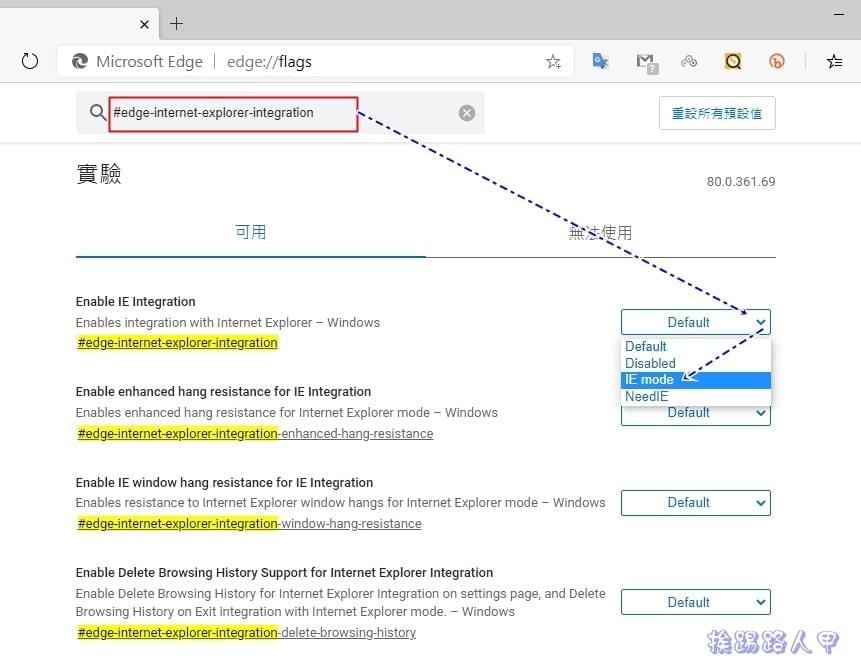Choose Default in the dropdown list
This screenshot has height=671, width=861.
(x=696, y=346)
